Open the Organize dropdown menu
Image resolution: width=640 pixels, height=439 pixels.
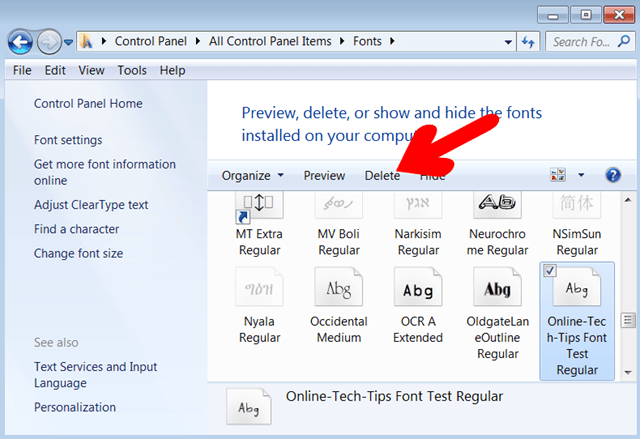pos(252,175)
